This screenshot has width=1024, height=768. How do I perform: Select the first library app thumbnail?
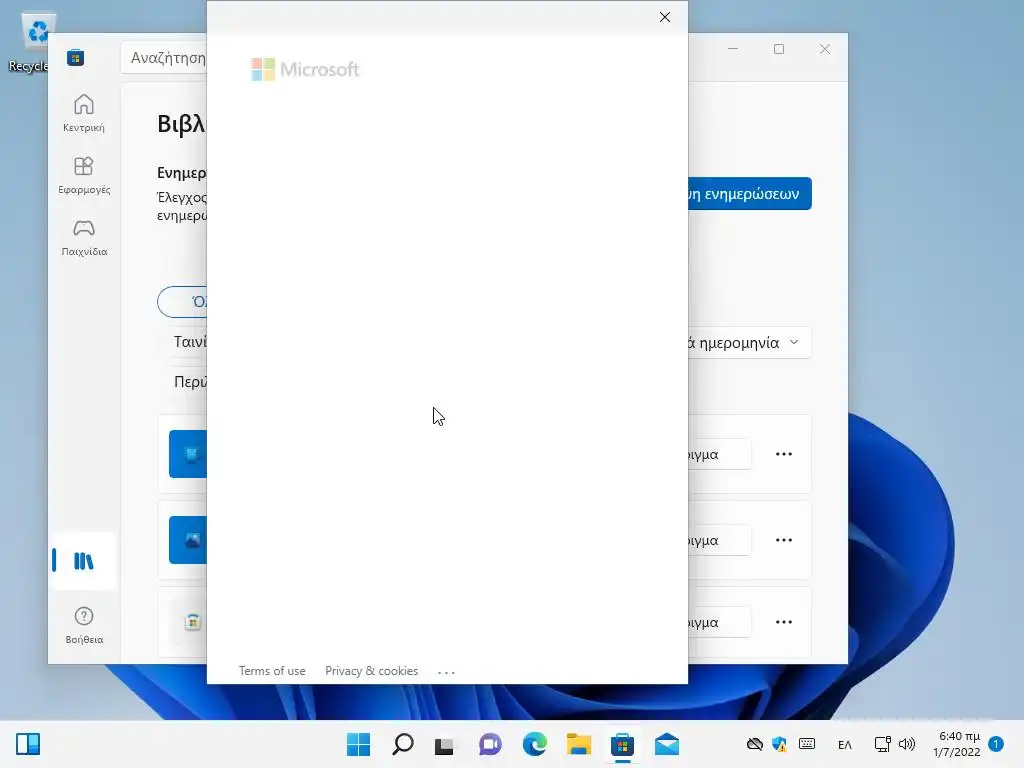click(x=188, y=454)
